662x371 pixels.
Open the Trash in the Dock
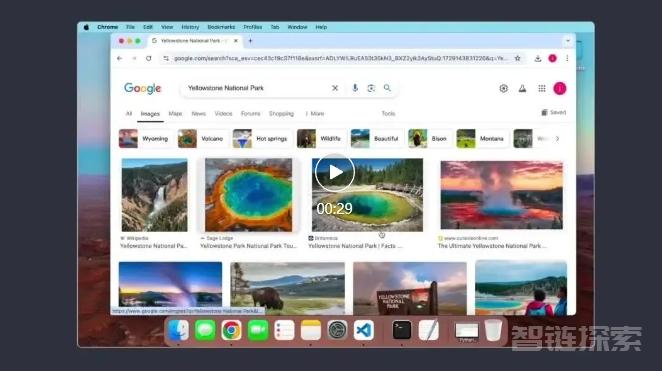coord(493,330)
